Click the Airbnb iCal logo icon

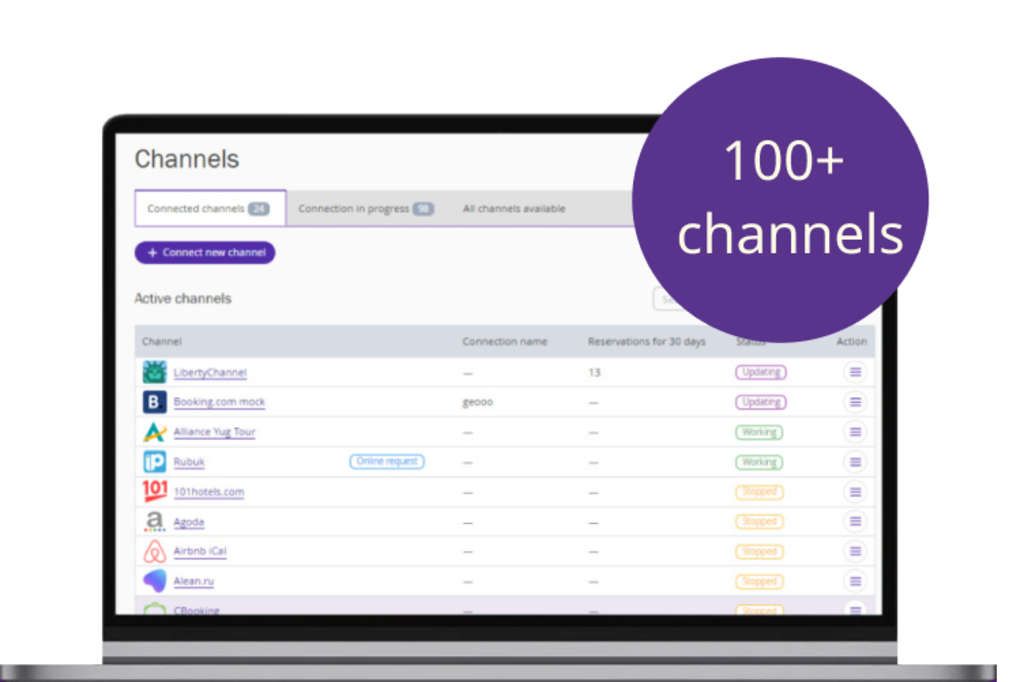pos(153,550)
